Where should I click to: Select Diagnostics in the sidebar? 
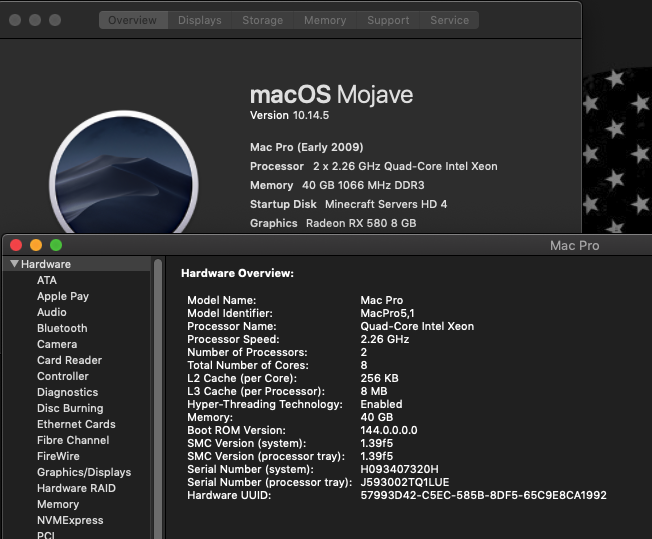coord(67,392)
